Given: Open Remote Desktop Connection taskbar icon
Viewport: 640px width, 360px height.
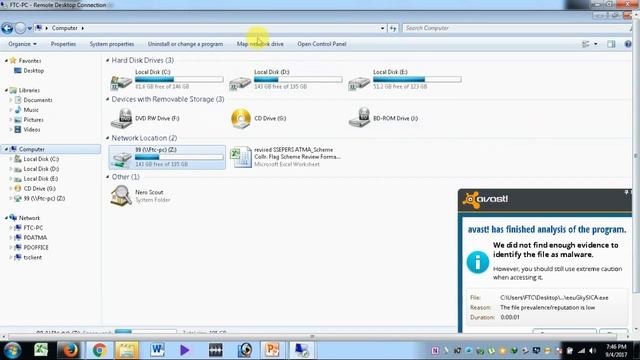Looking at the screenshot, I should [302, 350].
